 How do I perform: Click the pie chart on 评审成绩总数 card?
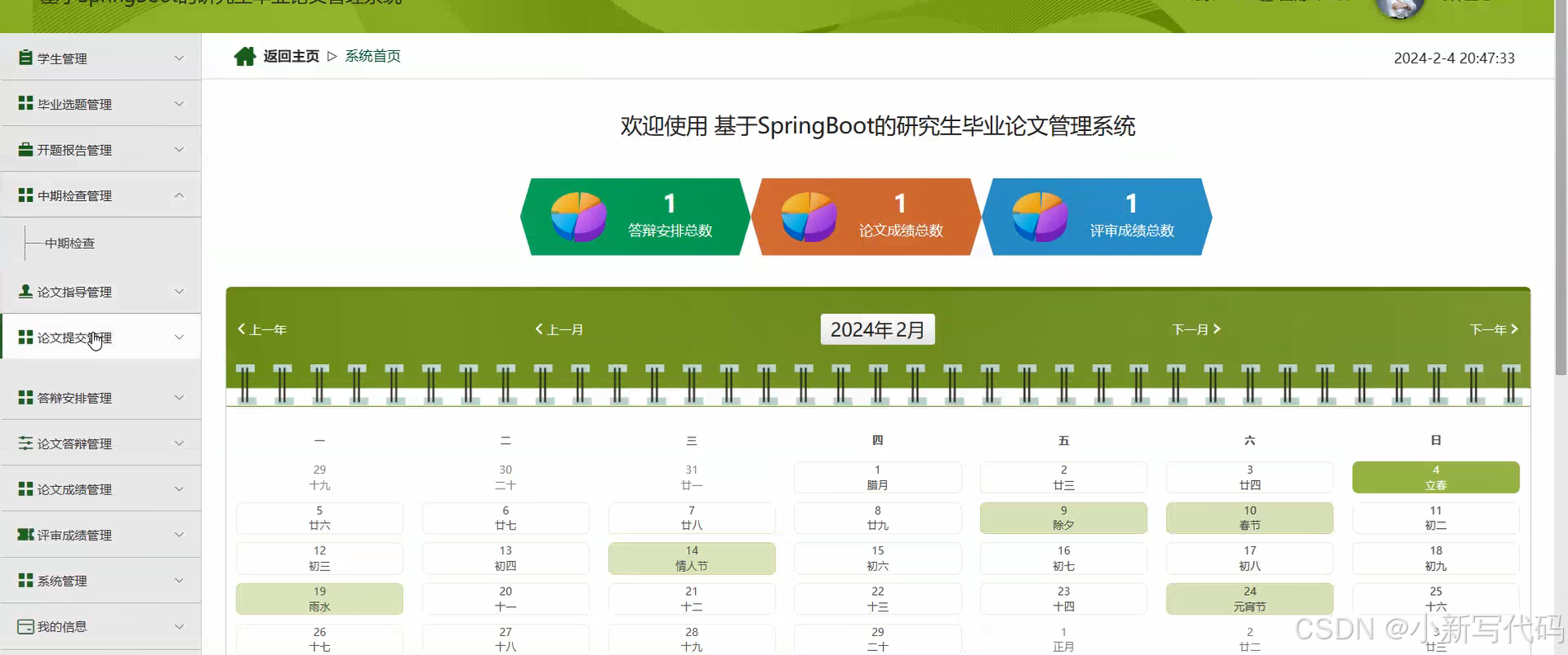coord(1040,217)
